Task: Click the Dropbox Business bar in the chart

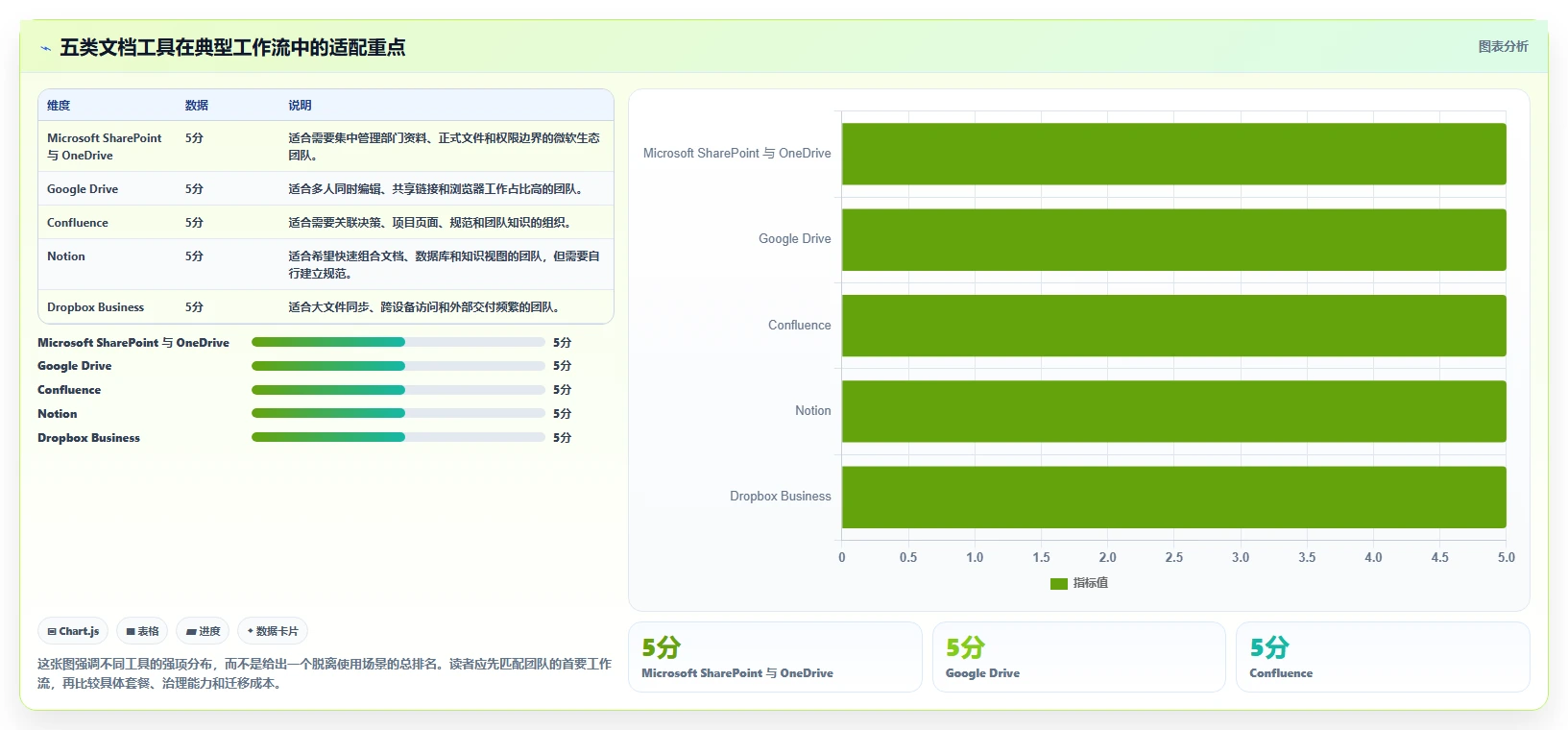Action: [1173, 497]
